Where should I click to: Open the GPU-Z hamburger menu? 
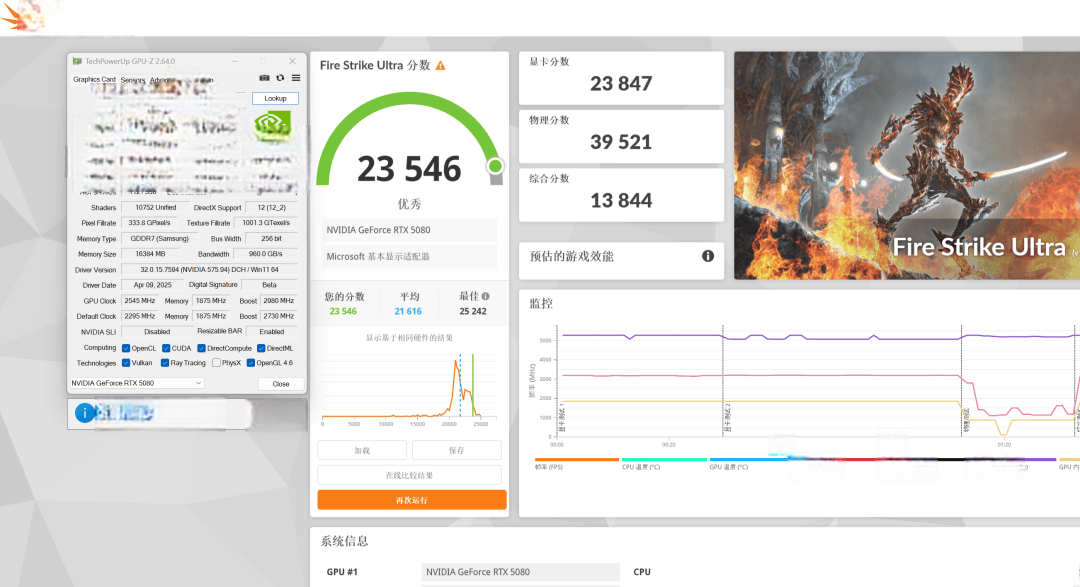[296, 78]
